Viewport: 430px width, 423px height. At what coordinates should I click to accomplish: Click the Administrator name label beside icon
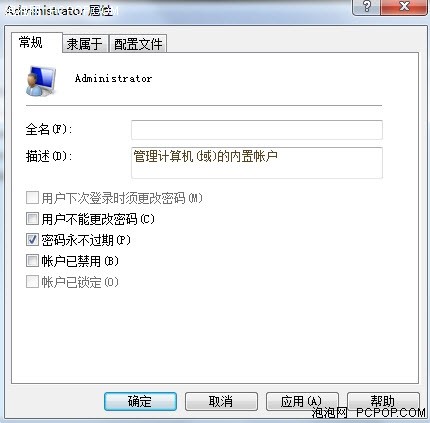coord(113,79)
